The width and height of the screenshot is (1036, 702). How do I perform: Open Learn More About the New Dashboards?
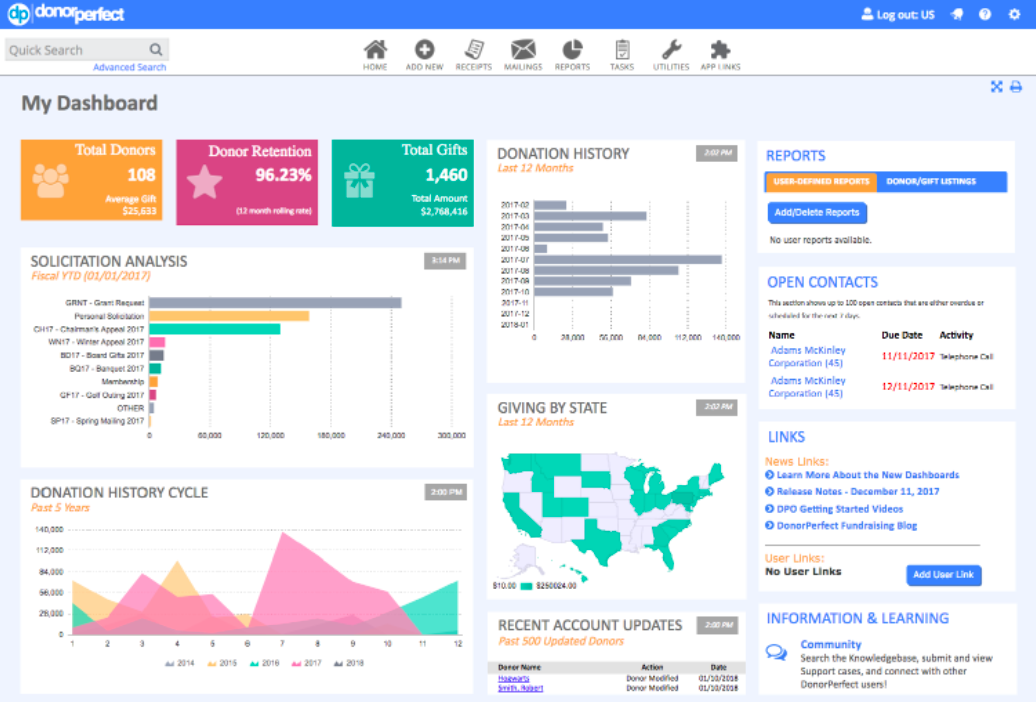coord(868,475)
